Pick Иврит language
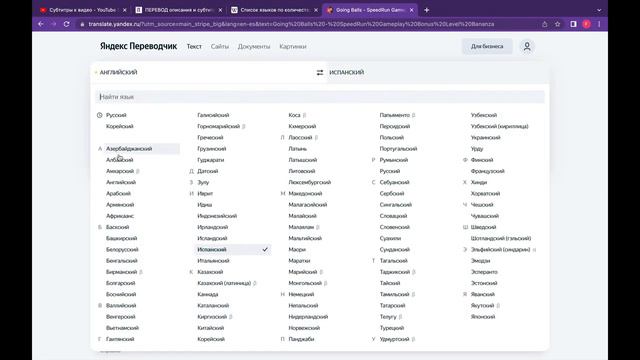640x360 pixels. point(205,193)
